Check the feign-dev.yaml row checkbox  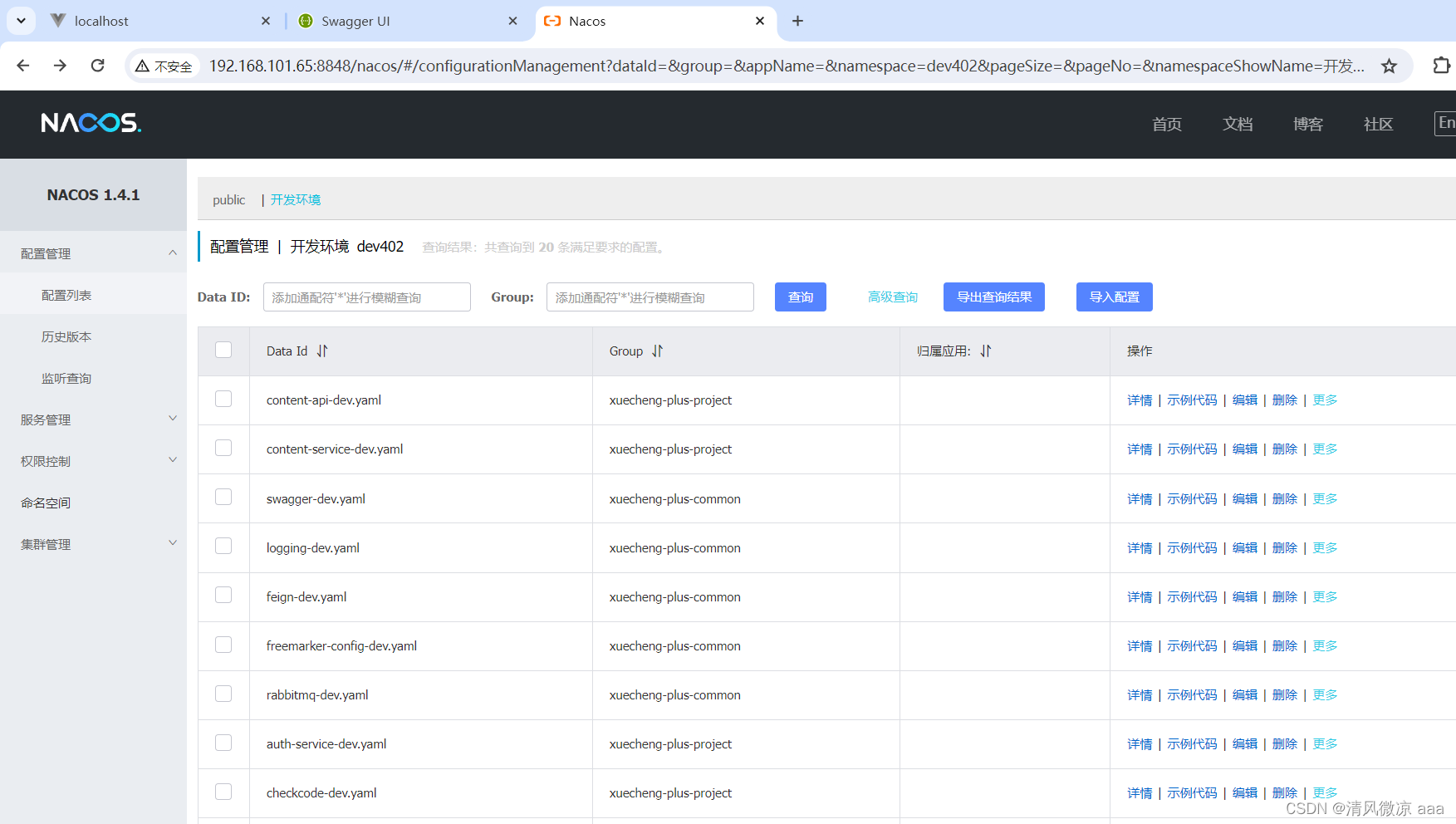223,595
